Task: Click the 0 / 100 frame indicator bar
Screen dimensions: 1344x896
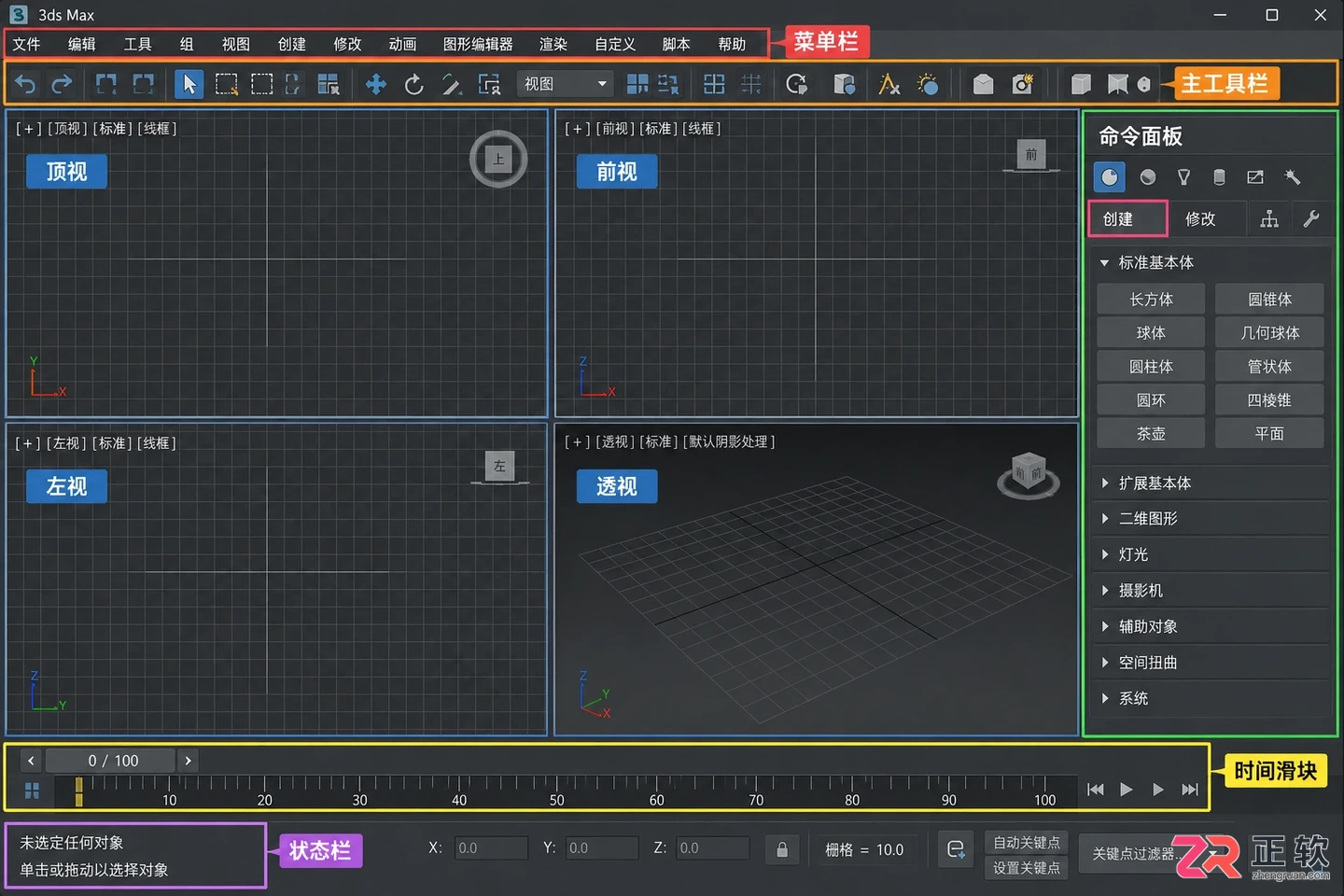Action: click(111, 761)
